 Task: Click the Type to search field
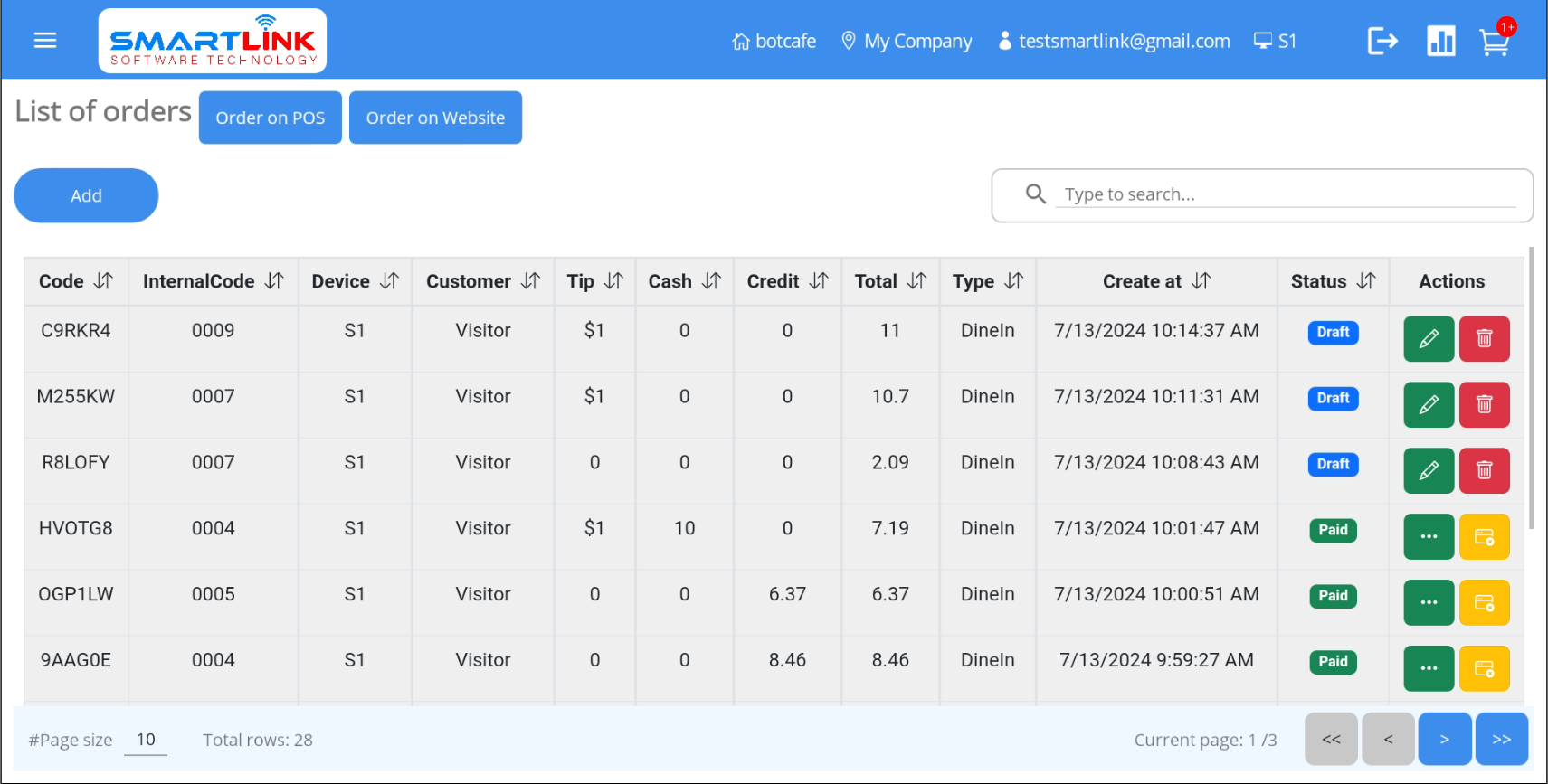(x=1285, y=194)
